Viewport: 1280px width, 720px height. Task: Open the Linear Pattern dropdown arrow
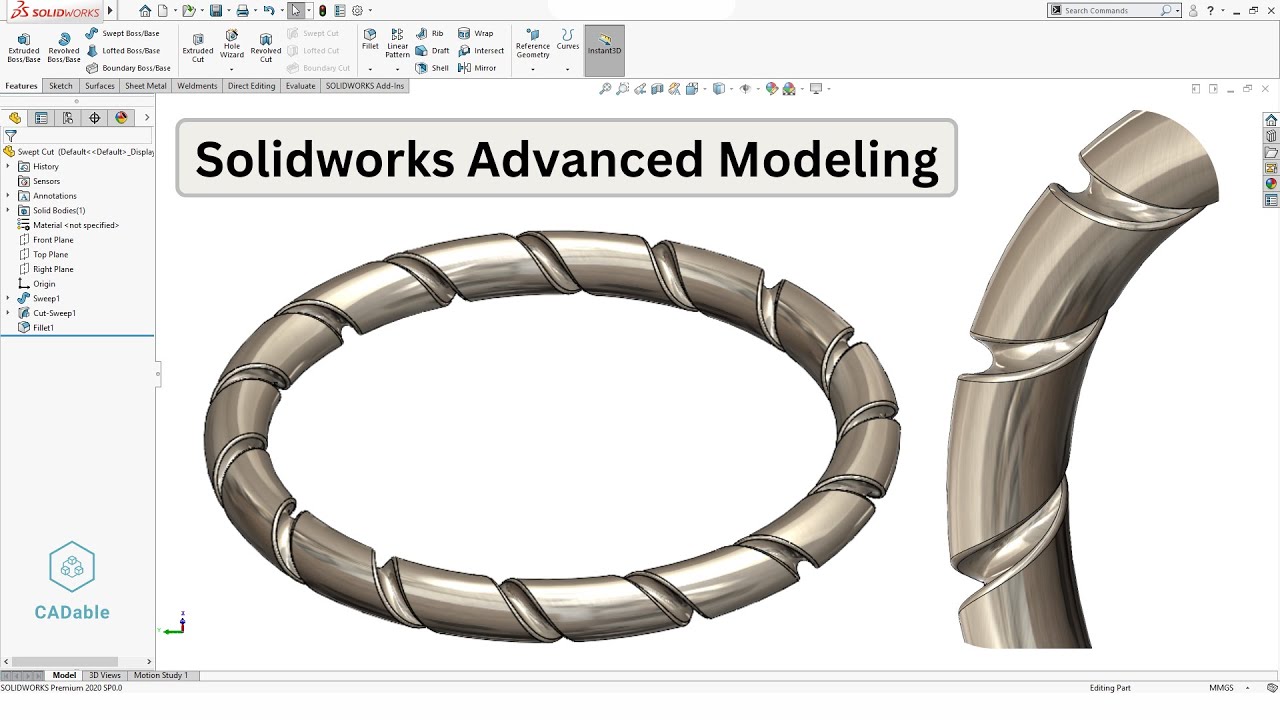[x=398, y=69]
